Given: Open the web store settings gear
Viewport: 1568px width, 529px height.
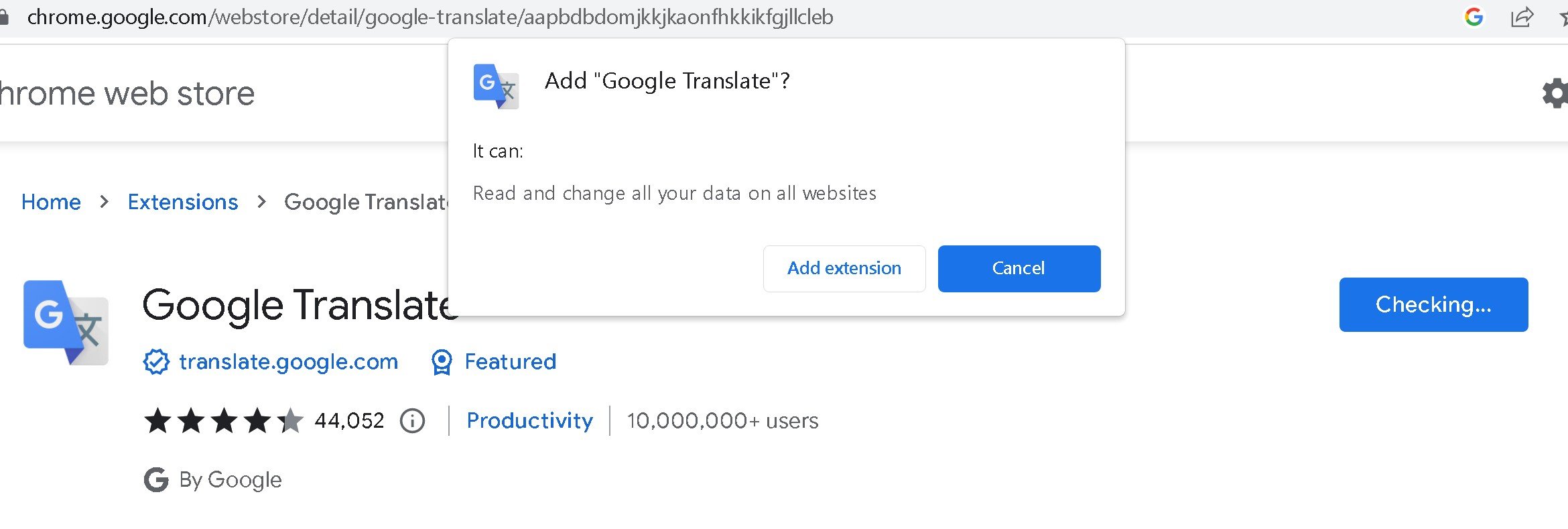Looking at the screenshot, I should [x=1555, y=93].
